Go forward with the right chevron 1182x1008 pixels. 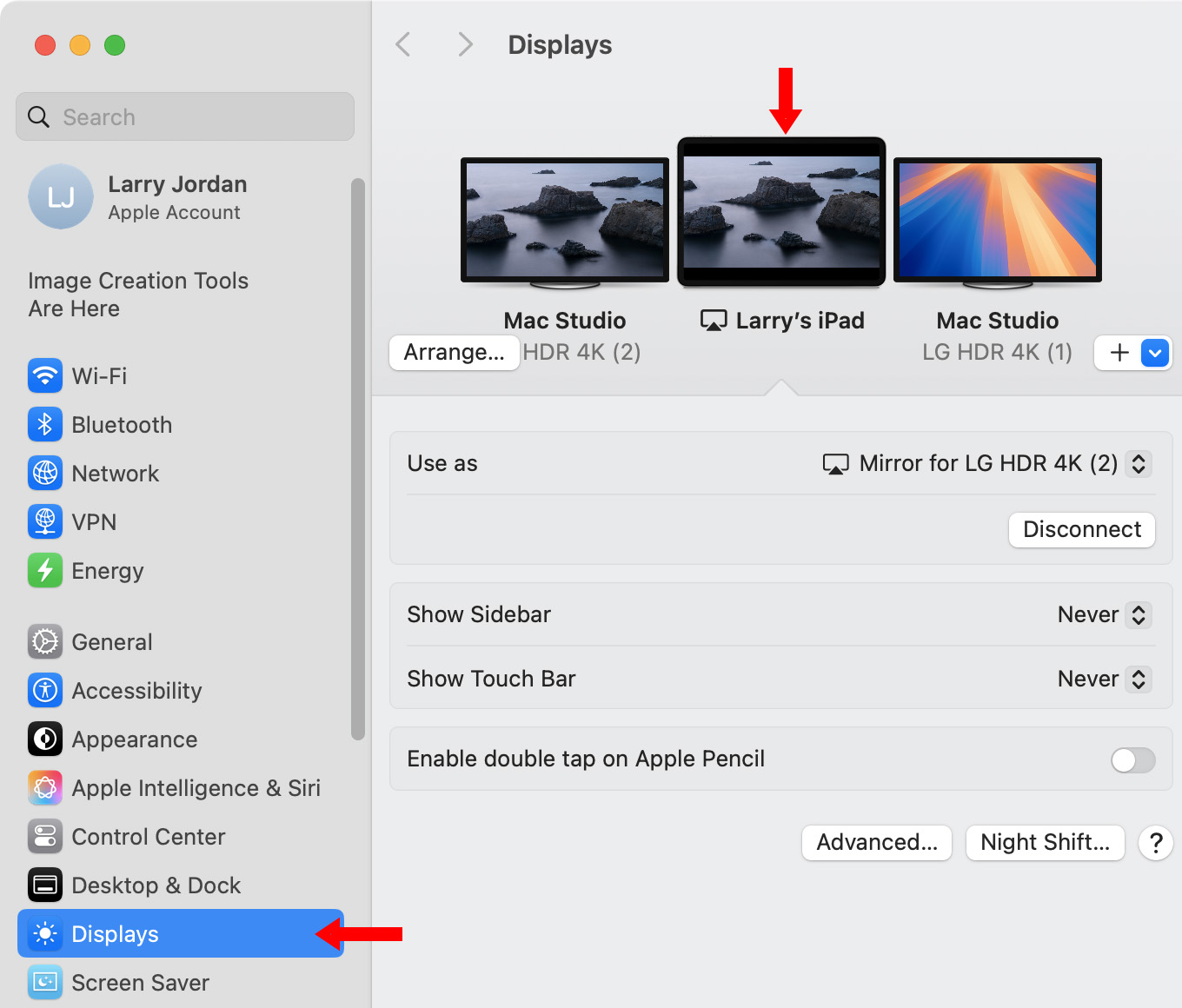click(465, 44)
